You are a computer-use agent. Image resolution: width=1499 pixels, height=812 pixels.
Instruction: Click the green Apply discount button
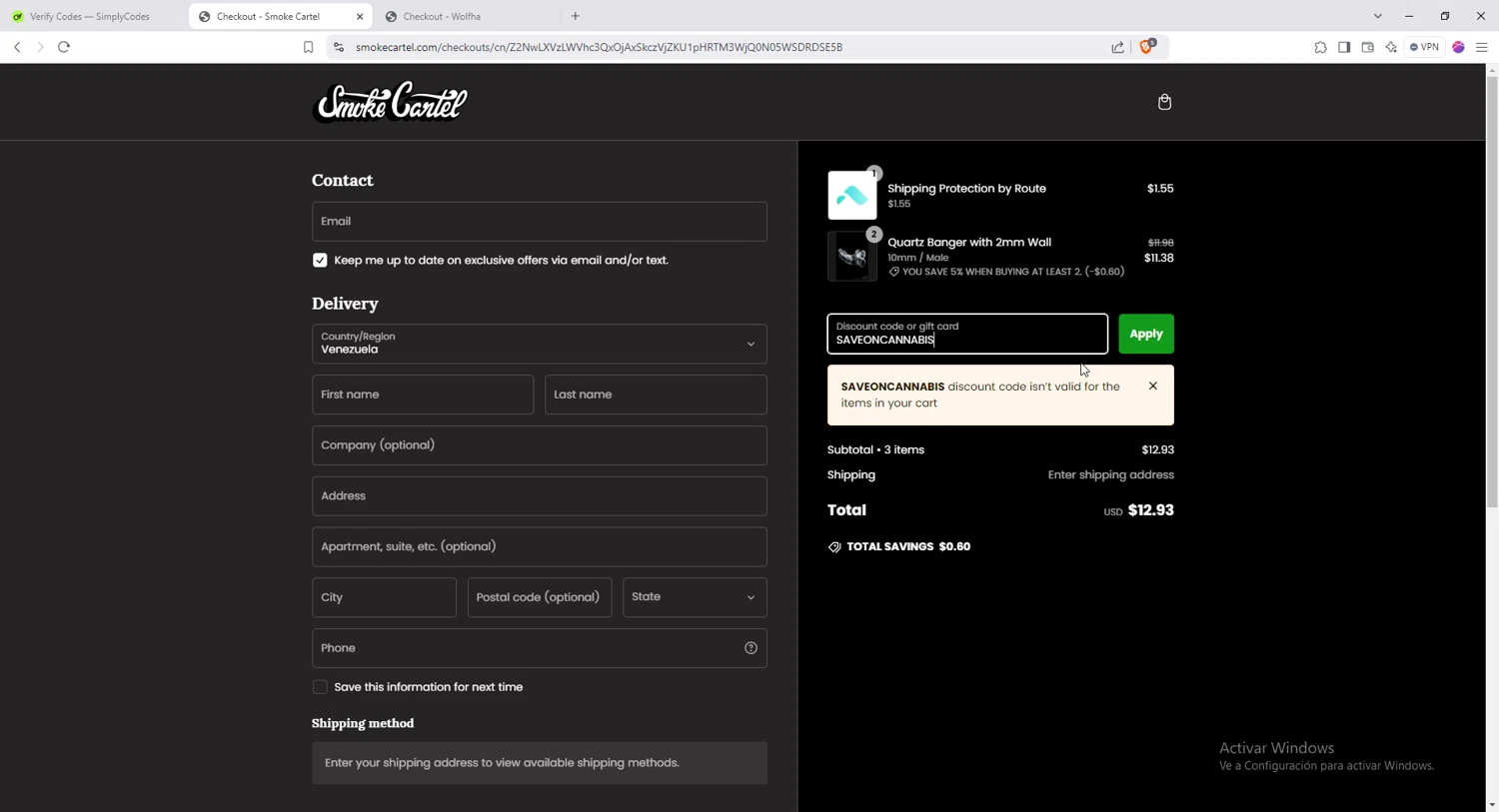tap(1145, 334)
